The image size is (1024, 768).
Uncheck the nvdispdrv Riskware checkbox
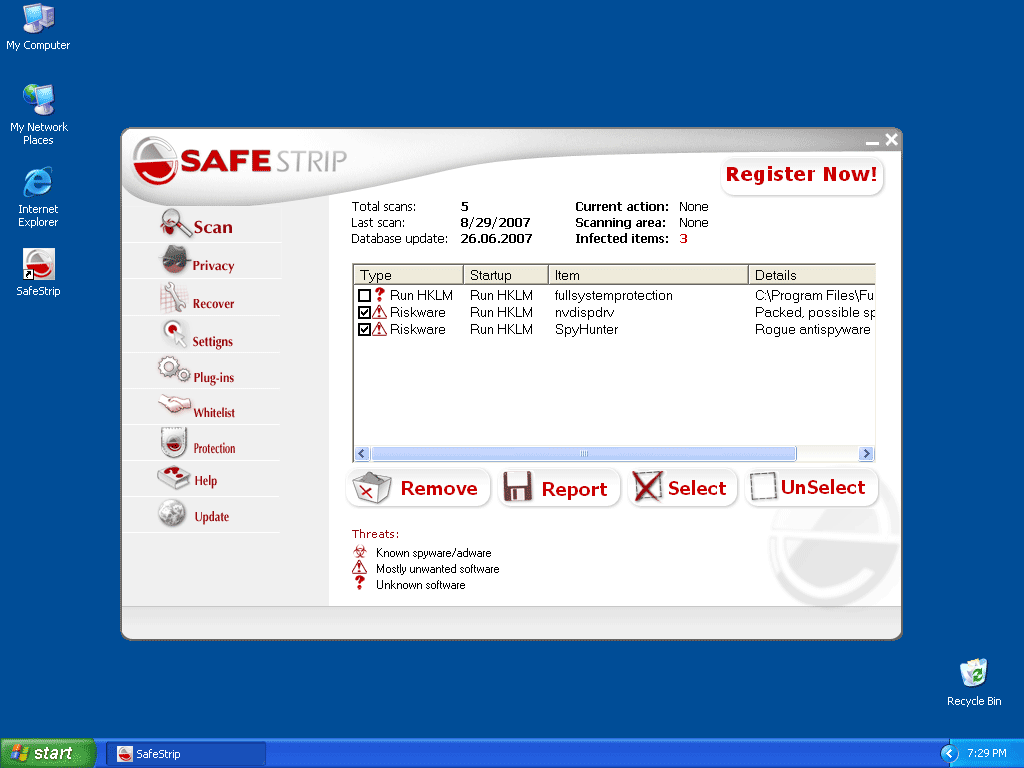(x=364, y=313)
